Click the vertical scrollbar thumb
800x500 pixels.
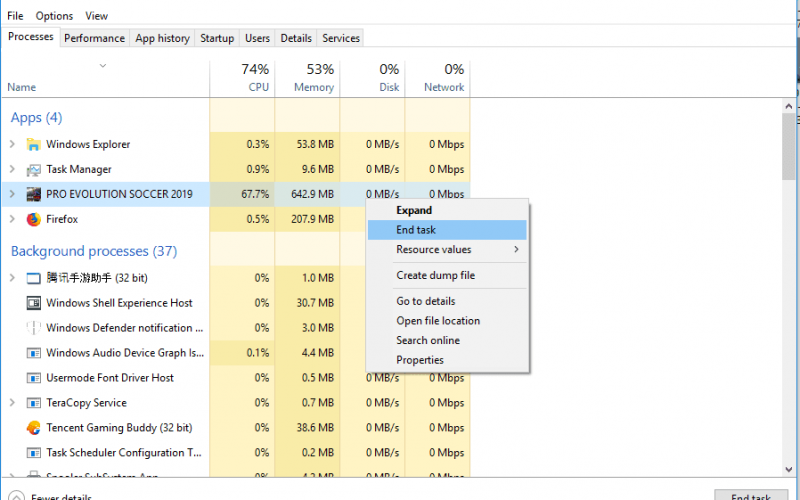tap(789, 146)
